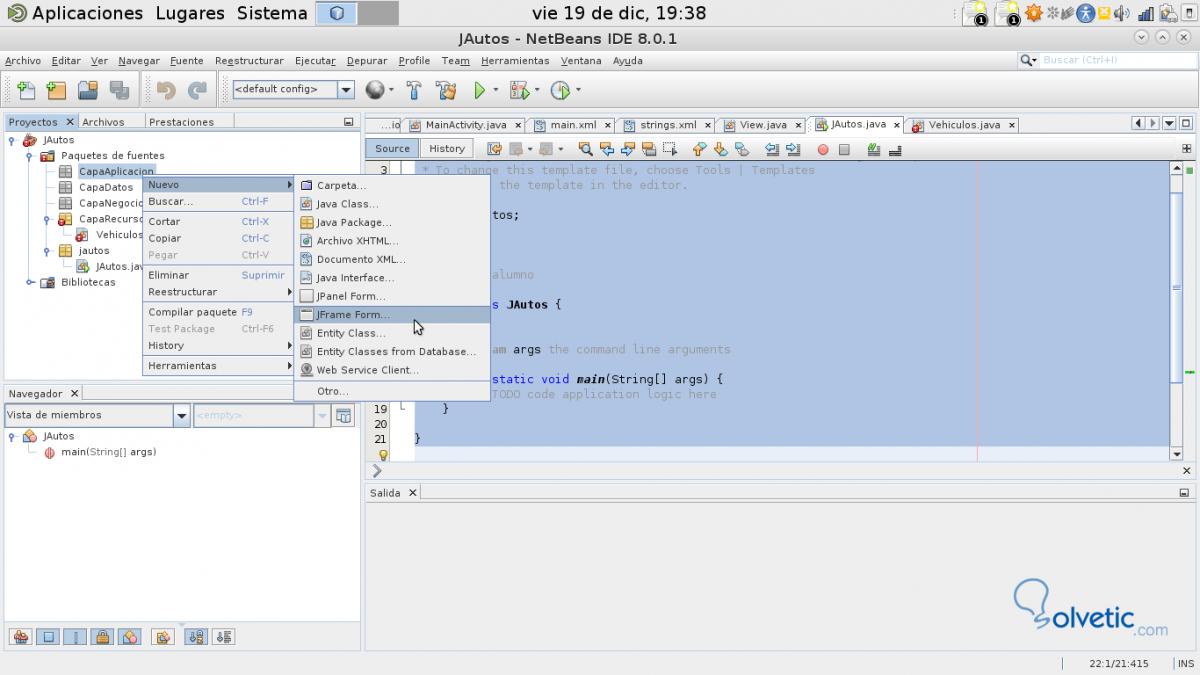1200x675 pixels.
Task: Click the Debug Project icon
Action: coord(519,90)
